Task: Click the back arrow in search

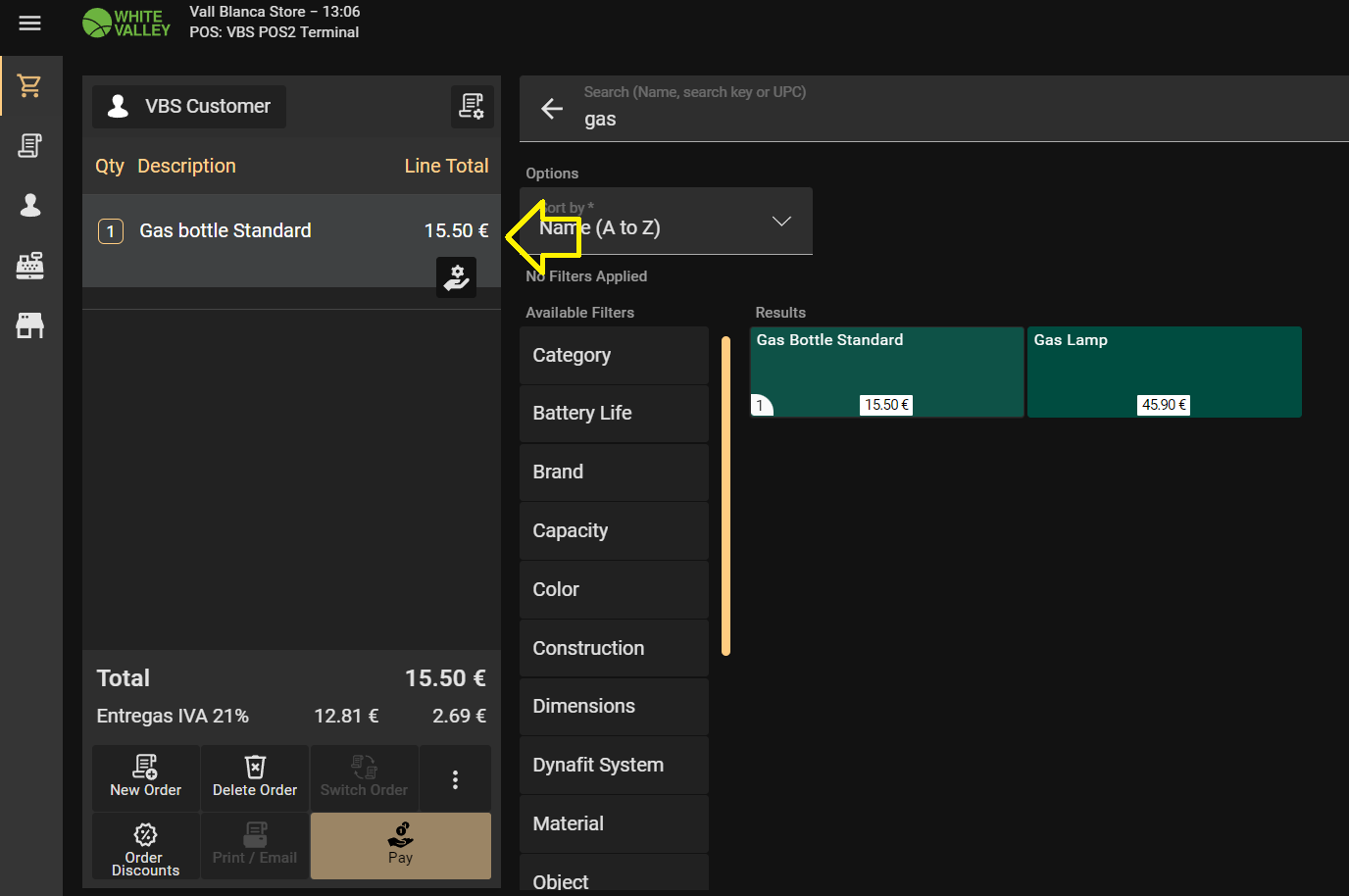Action: (x=552, y=109)
